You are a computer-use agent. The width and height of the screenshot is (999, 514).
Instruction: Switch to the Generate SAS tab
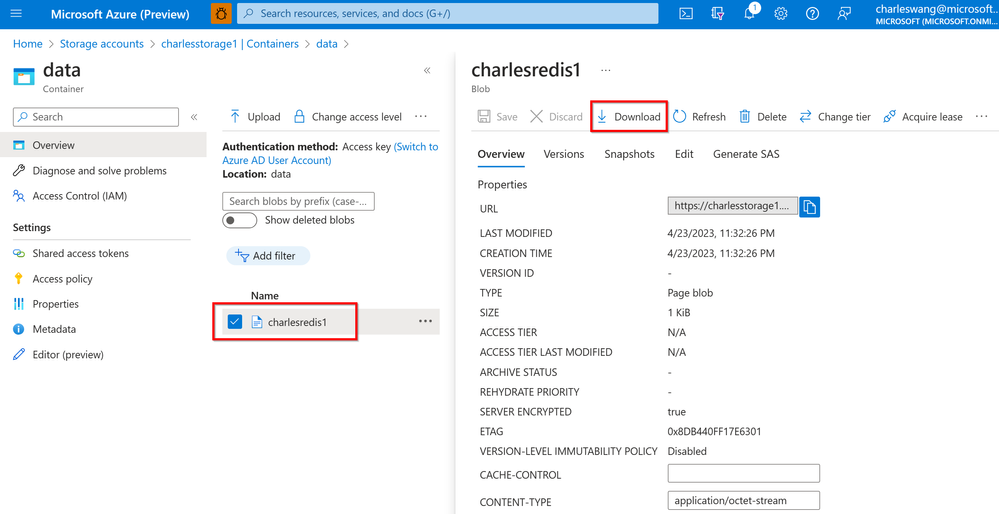tap(746, 154)
